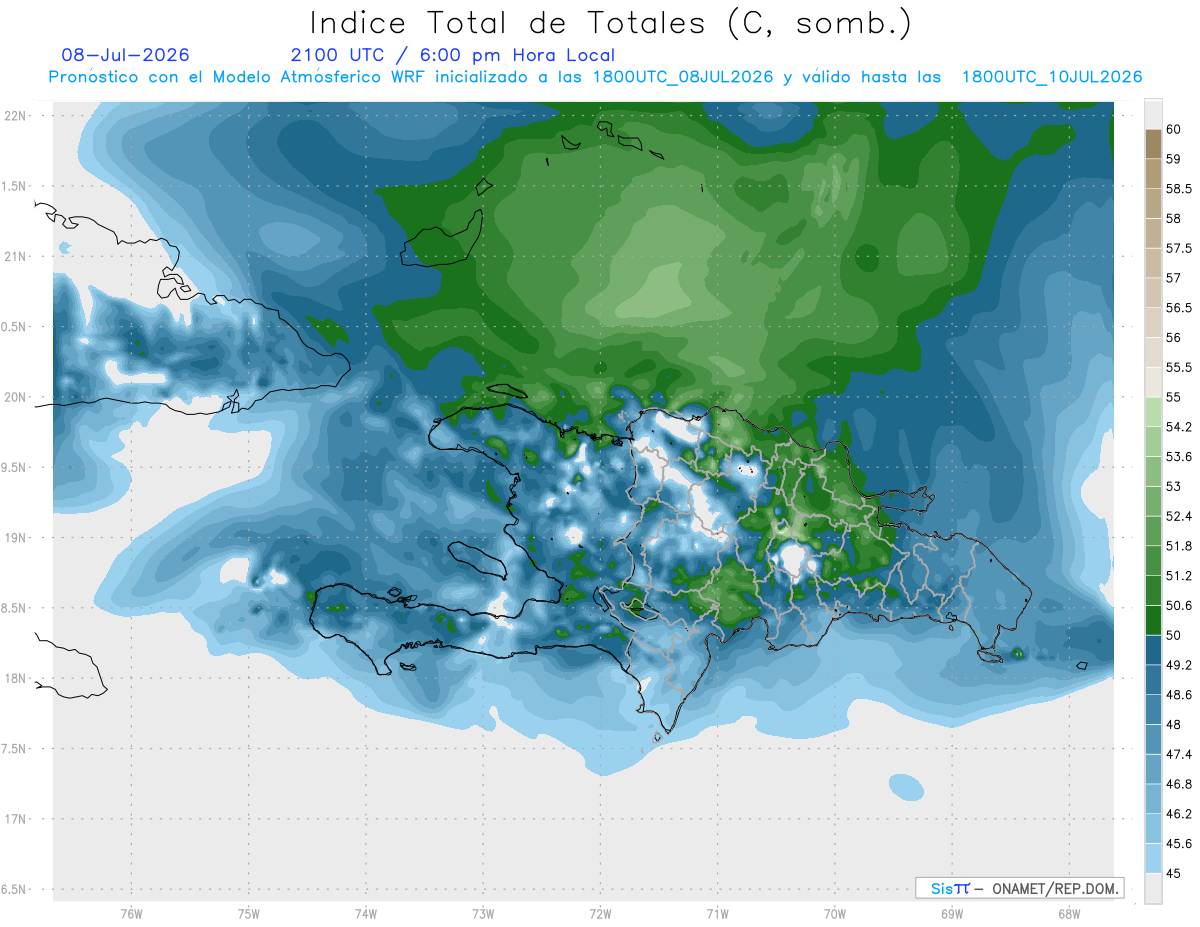Click the '55.5' value on the color scale

click(1179, 368)
